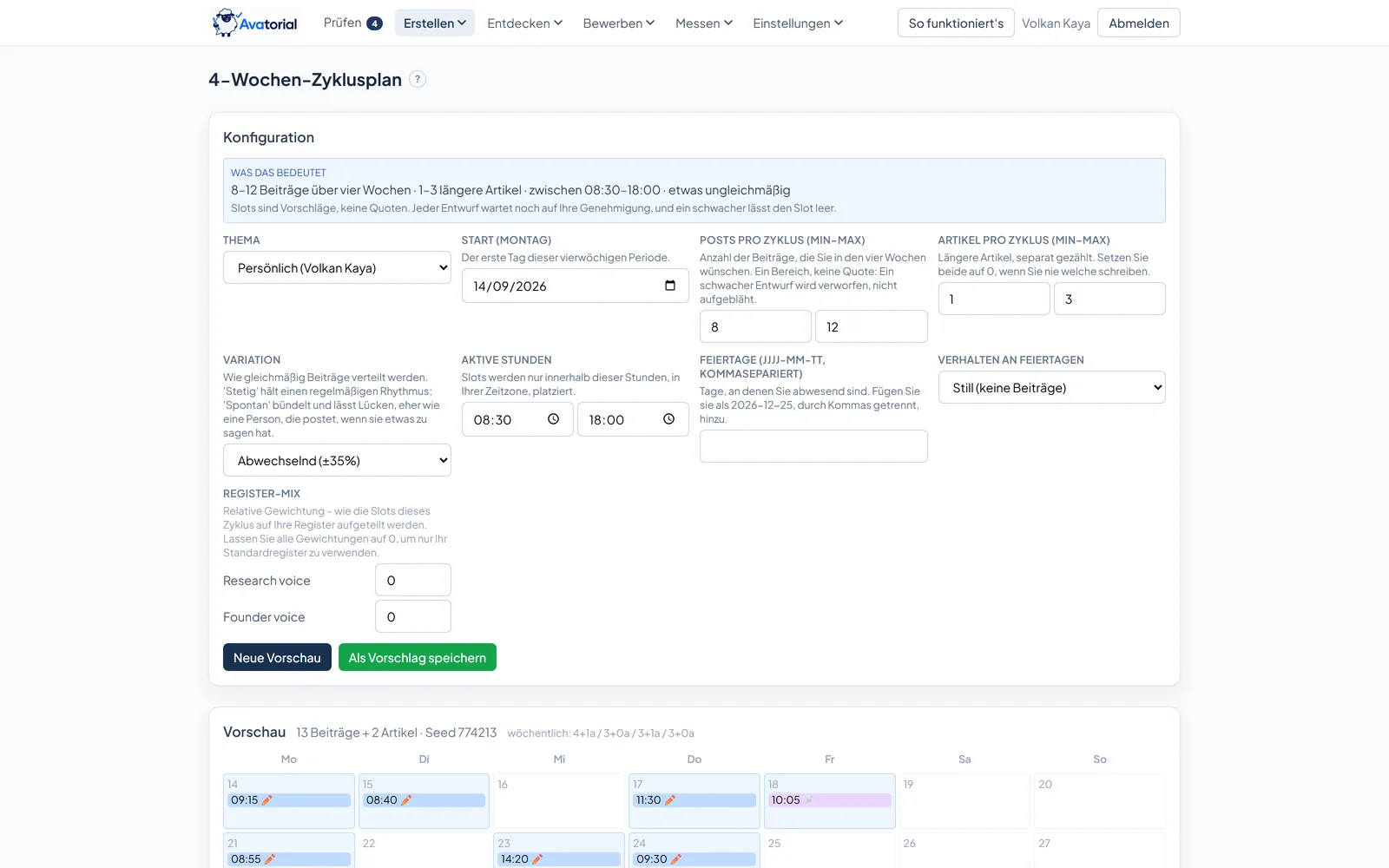Click the So funktioniert's button
This screenshot has width=1389, height=868.
[956, 23]
